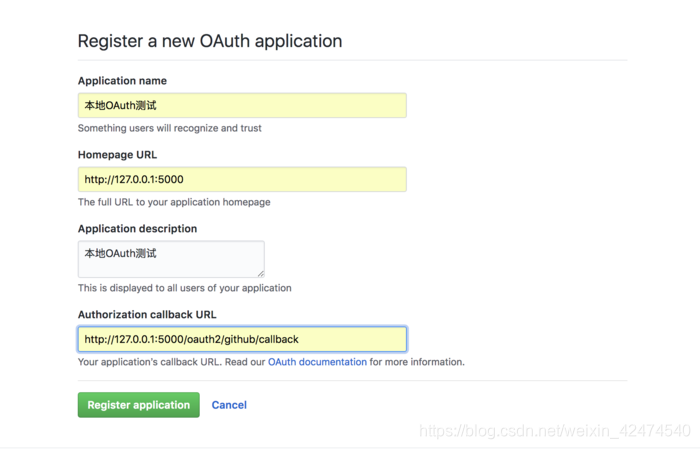Focus the Homepage URL text box
The height and width of the screenshot is (449, 700).
(242, 179)
